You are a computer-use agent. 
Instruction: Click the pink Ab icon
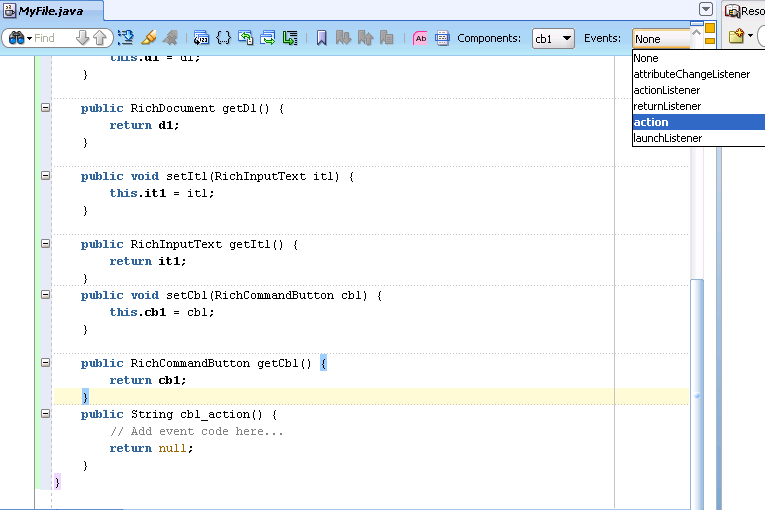click(420, 38)
